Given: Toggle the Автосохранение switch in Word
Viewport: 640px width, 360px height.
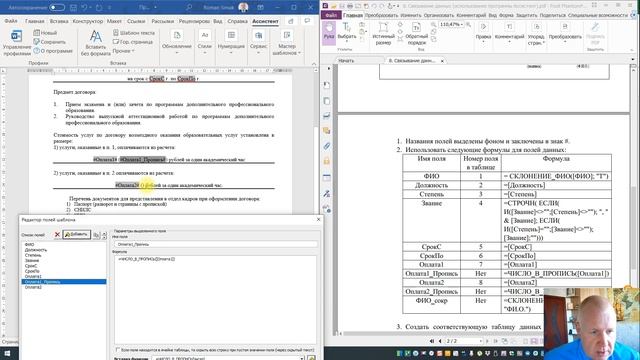Looking at the screenshot, I should click(57, 7).
